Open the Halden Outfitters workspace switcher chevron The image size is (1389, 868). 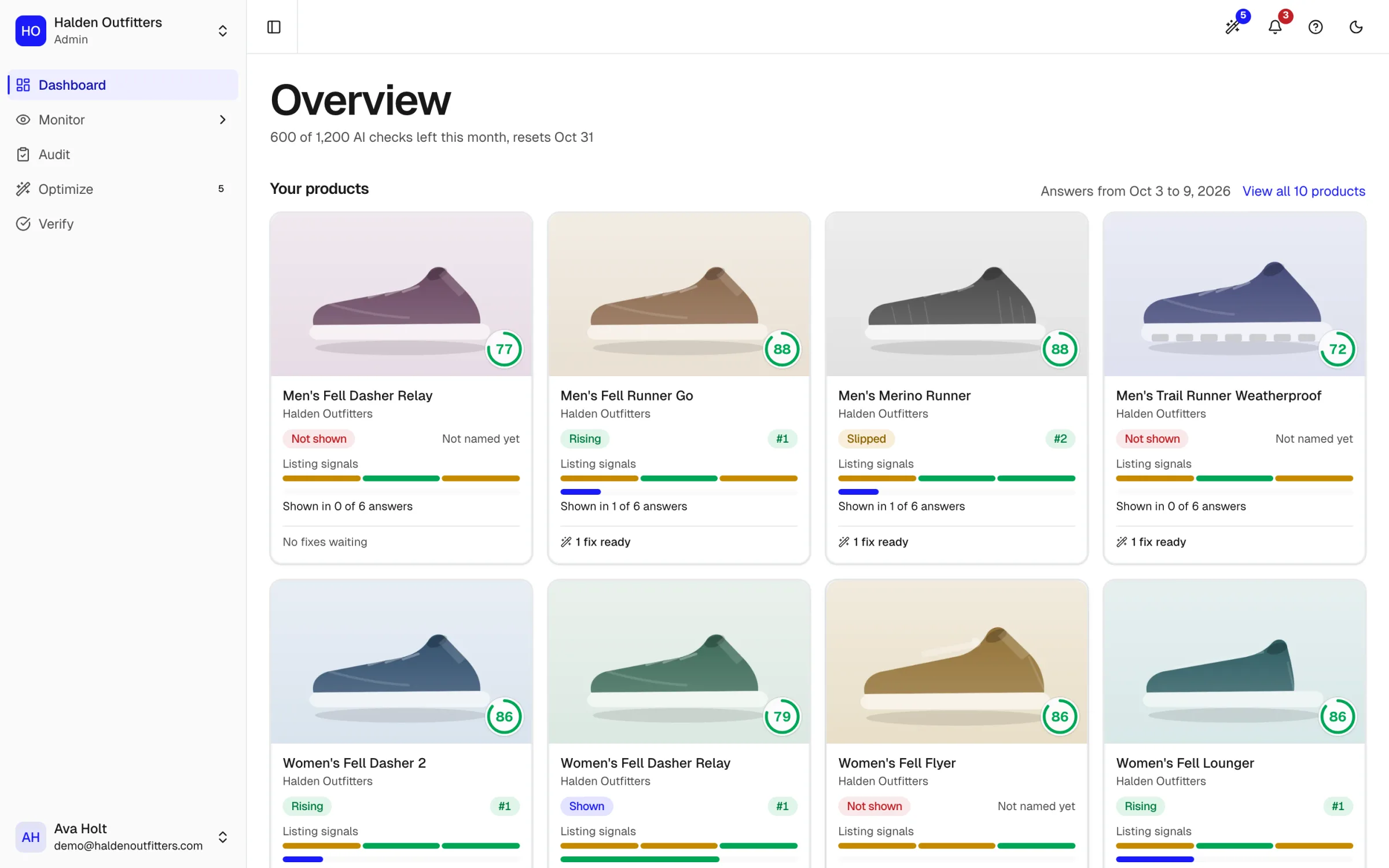pyautogui.click(x=223, y=31)
